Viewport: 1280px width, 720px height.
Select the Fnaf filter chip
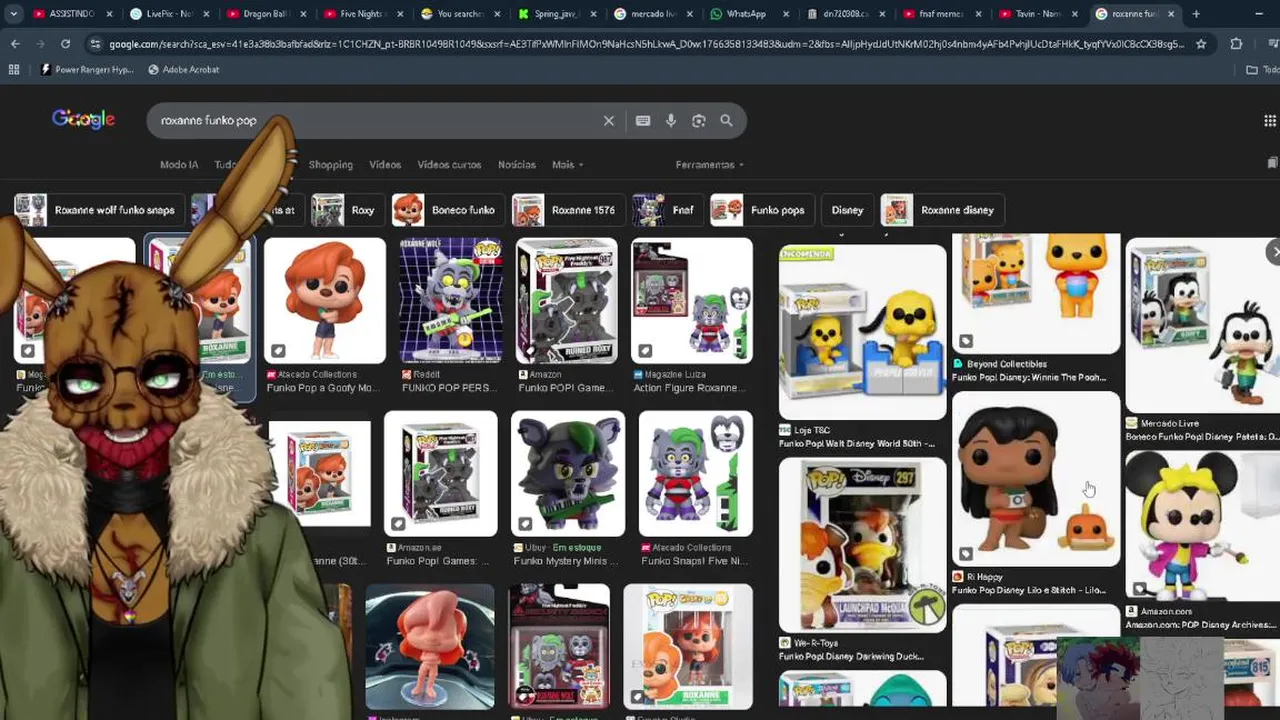666,210
